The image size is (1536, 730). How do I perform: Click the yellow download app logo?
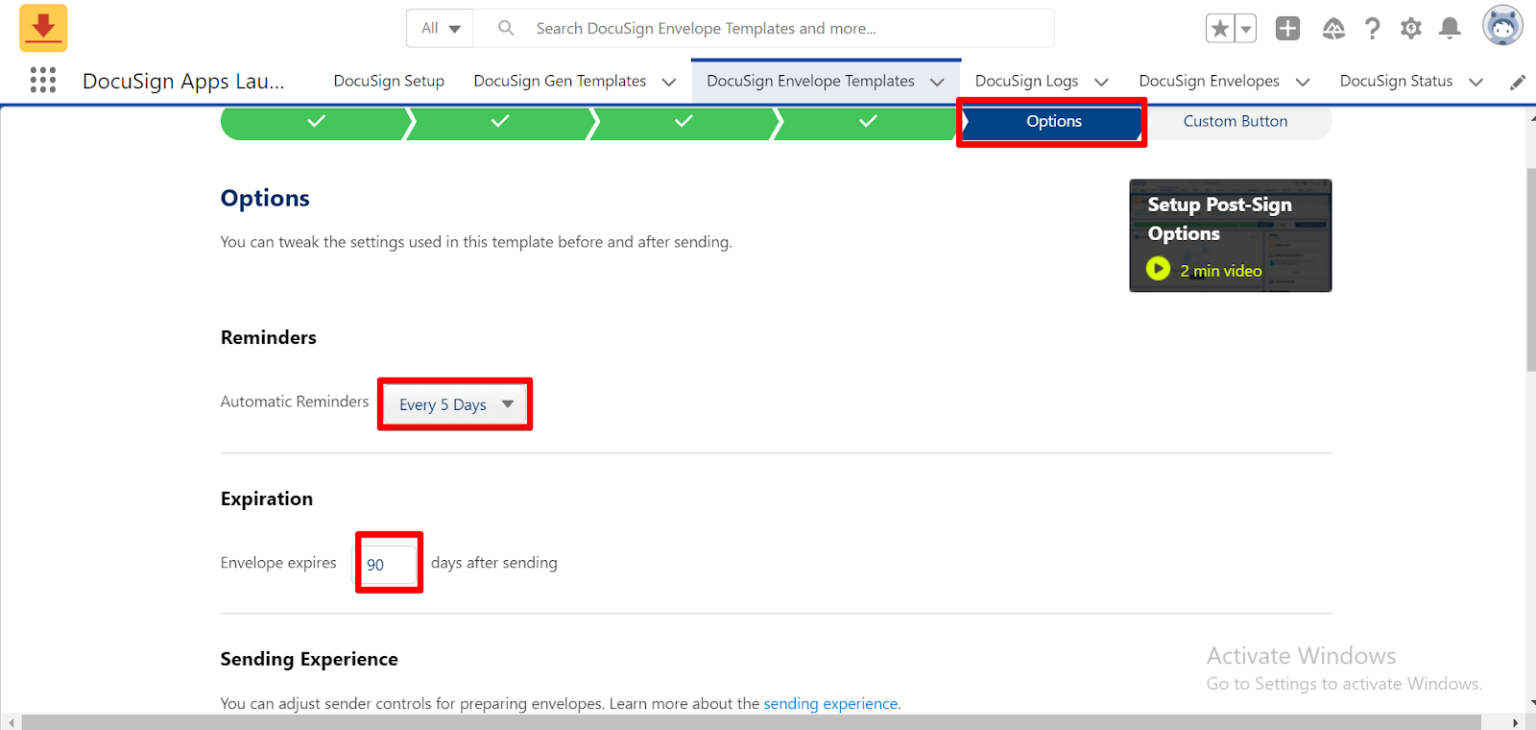tap(43, 28)
